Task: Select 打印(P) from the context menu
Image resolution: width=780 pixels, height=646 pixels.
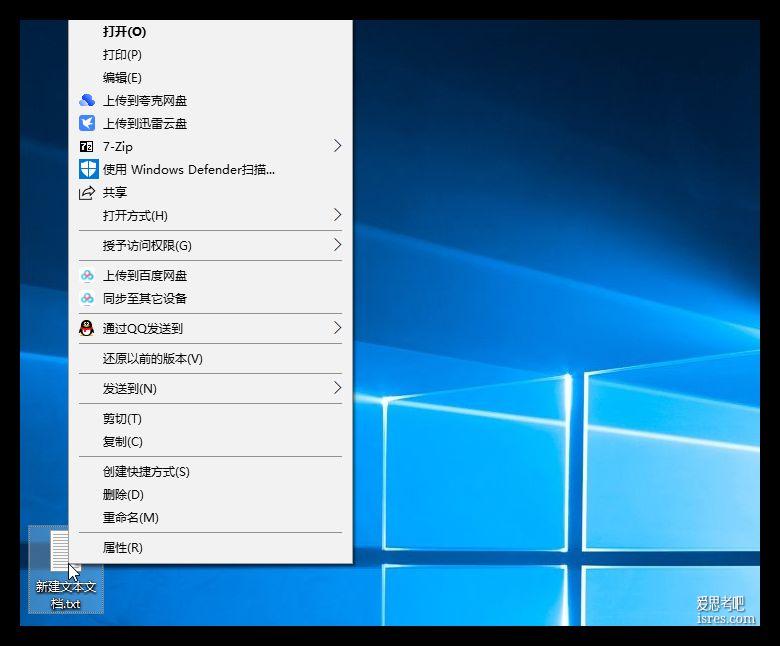Action: [x=122, y=54]
